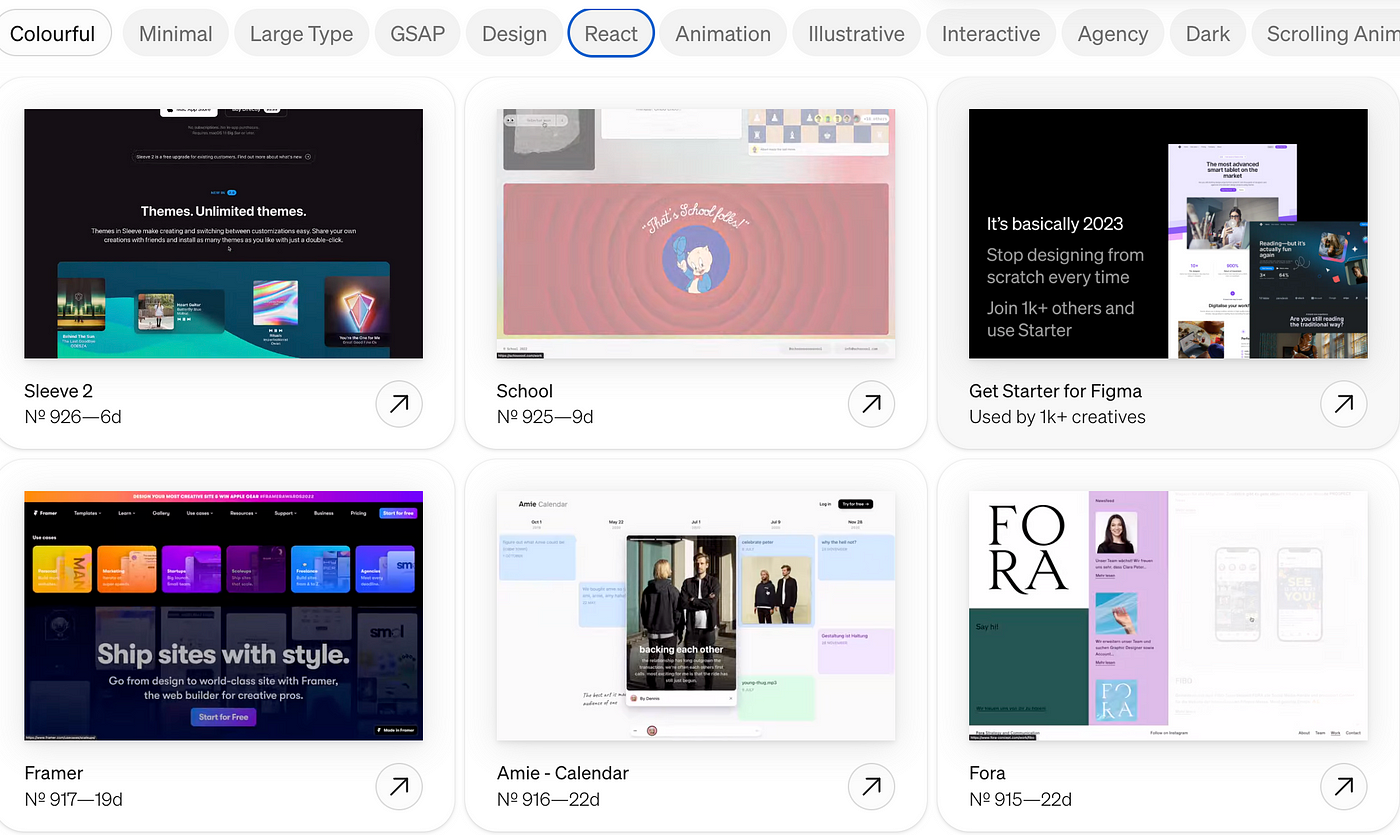Open the Fora preview thumbnail
Image resolution: width=1400 pixels, height=835 pixels.
click(x=1168, y=616)
